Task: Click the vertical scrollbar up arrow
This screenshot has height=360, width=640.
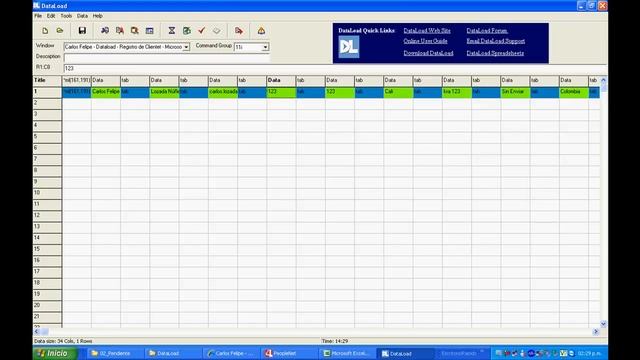Action: 603,80
